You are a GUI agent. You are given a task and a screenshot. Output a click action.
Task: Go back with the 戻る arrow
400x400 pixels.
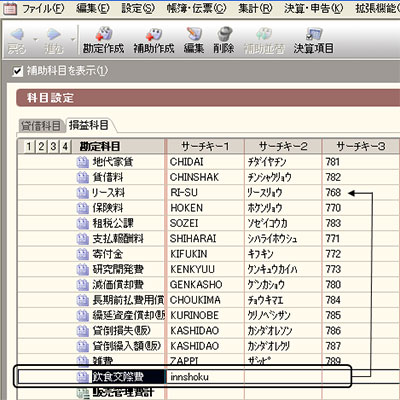click(x=17, y=41)
